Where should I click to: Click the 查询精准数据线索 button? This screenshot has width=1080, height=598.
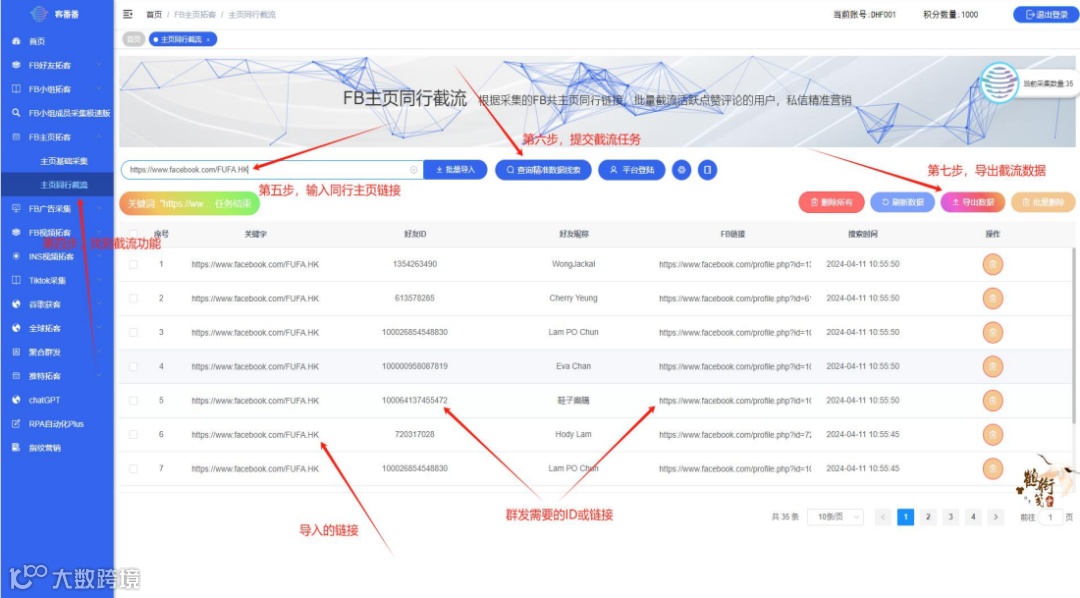543,169
